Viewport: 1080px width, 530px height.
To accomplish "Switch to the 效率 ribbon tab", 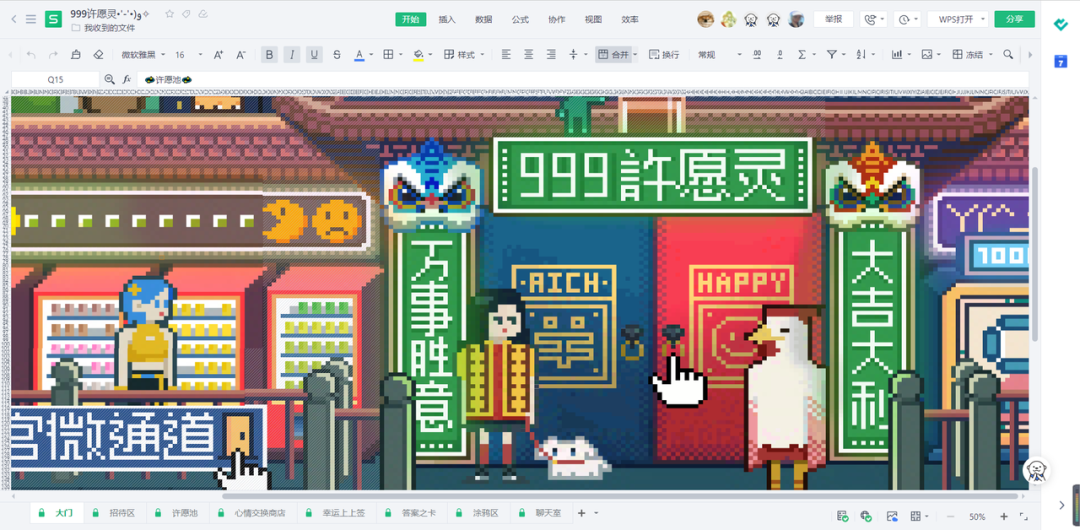I will (630, 19).
